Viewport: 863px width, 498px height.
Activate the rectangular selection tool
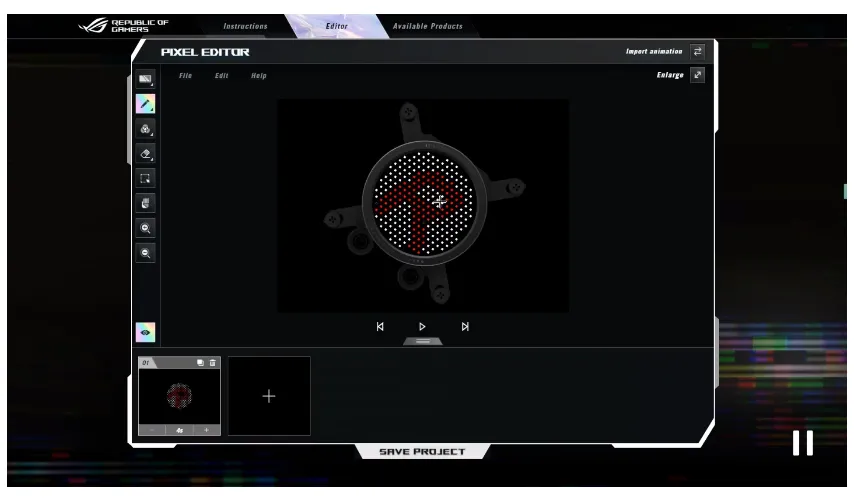pos(146,179)
